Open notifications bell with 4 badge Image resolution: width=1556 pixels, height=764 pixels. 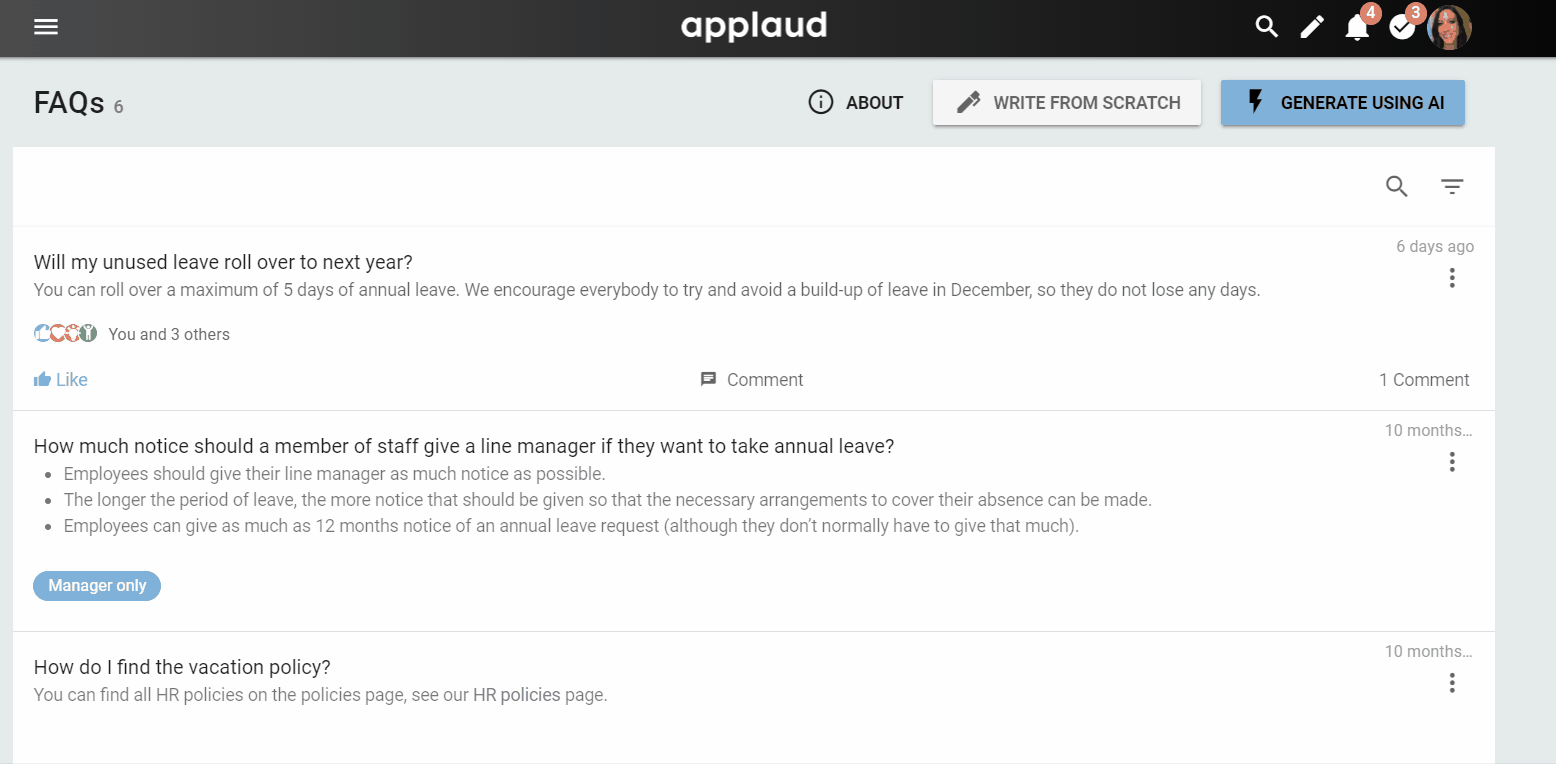[1357, 27]
